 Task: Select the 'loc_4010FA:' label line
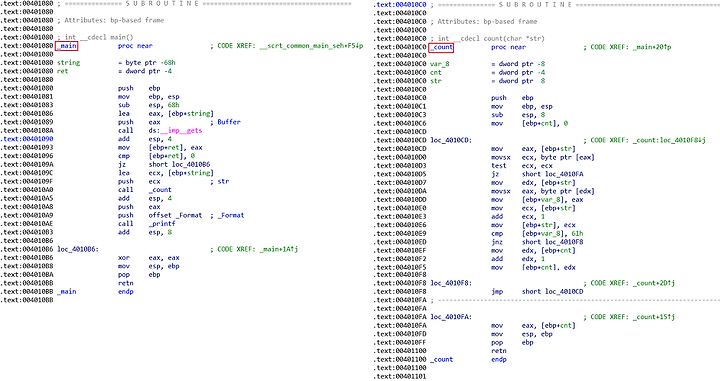[x=451, y=317]
